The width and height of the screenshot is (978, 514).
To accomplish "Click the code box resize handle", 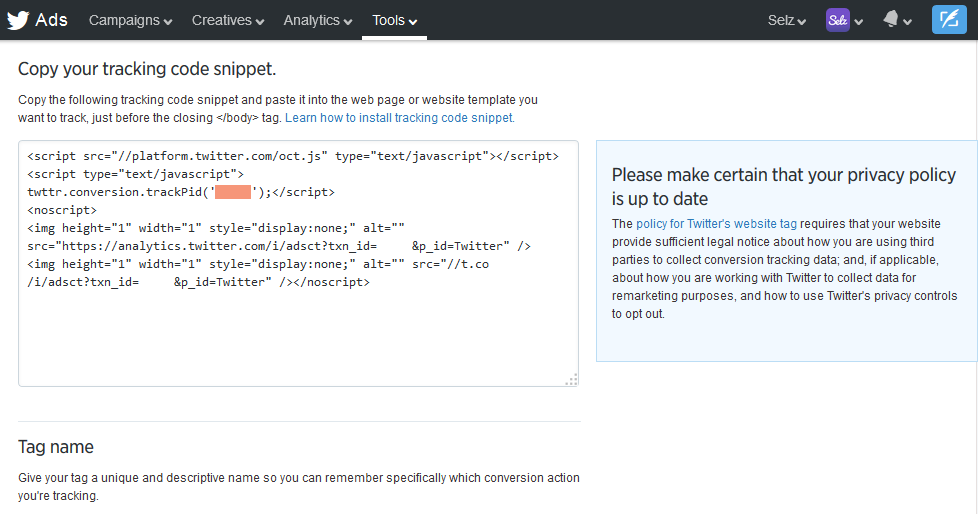I will pos(571,379).
